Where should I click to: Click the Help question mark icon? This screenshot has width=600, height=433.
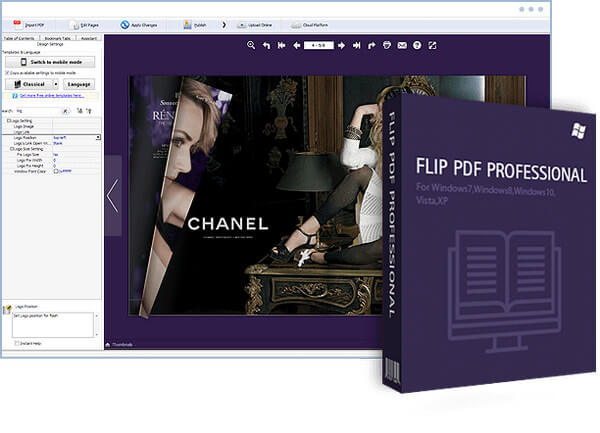coord(417,46)
